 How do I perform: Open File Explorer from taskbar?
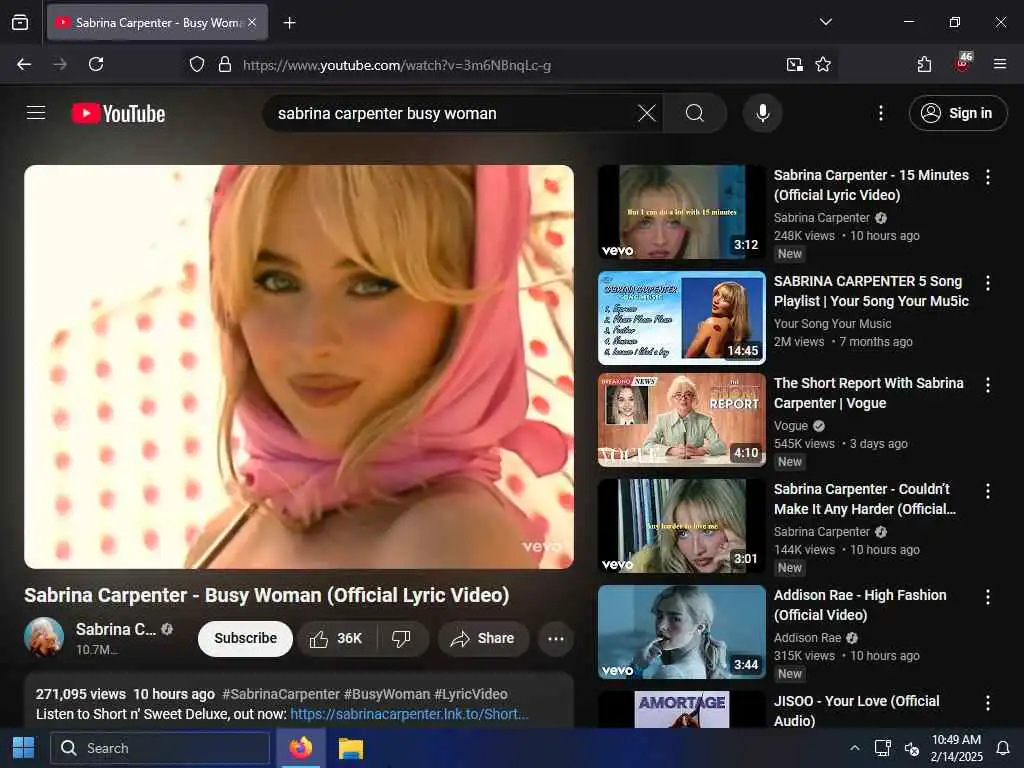(351, 748)
